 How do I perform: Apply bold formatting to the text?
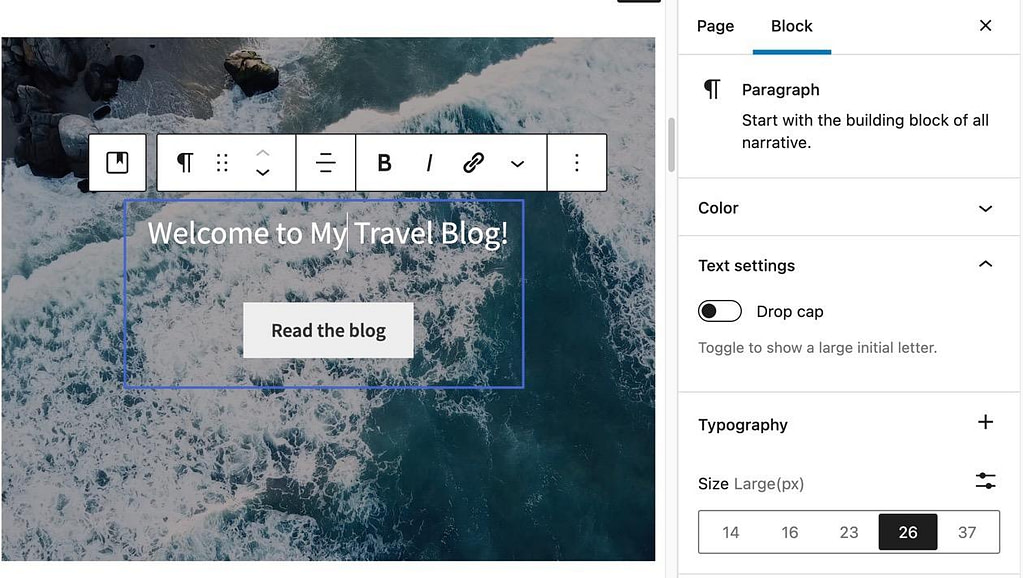(383, 162)
